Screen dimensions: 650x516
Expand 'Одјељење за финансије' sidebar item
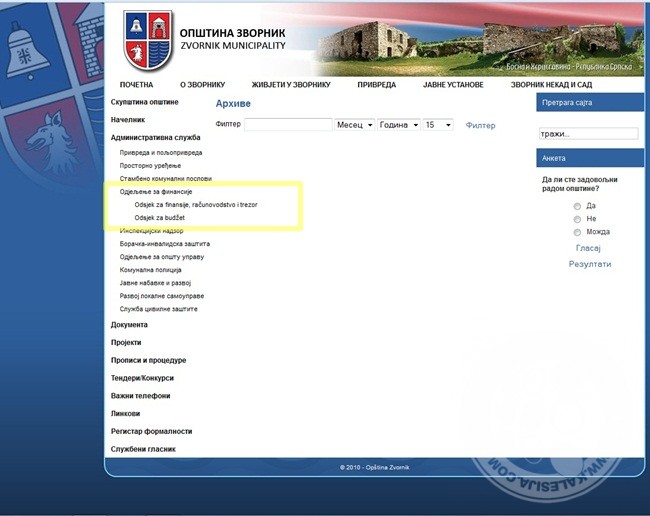155,191
